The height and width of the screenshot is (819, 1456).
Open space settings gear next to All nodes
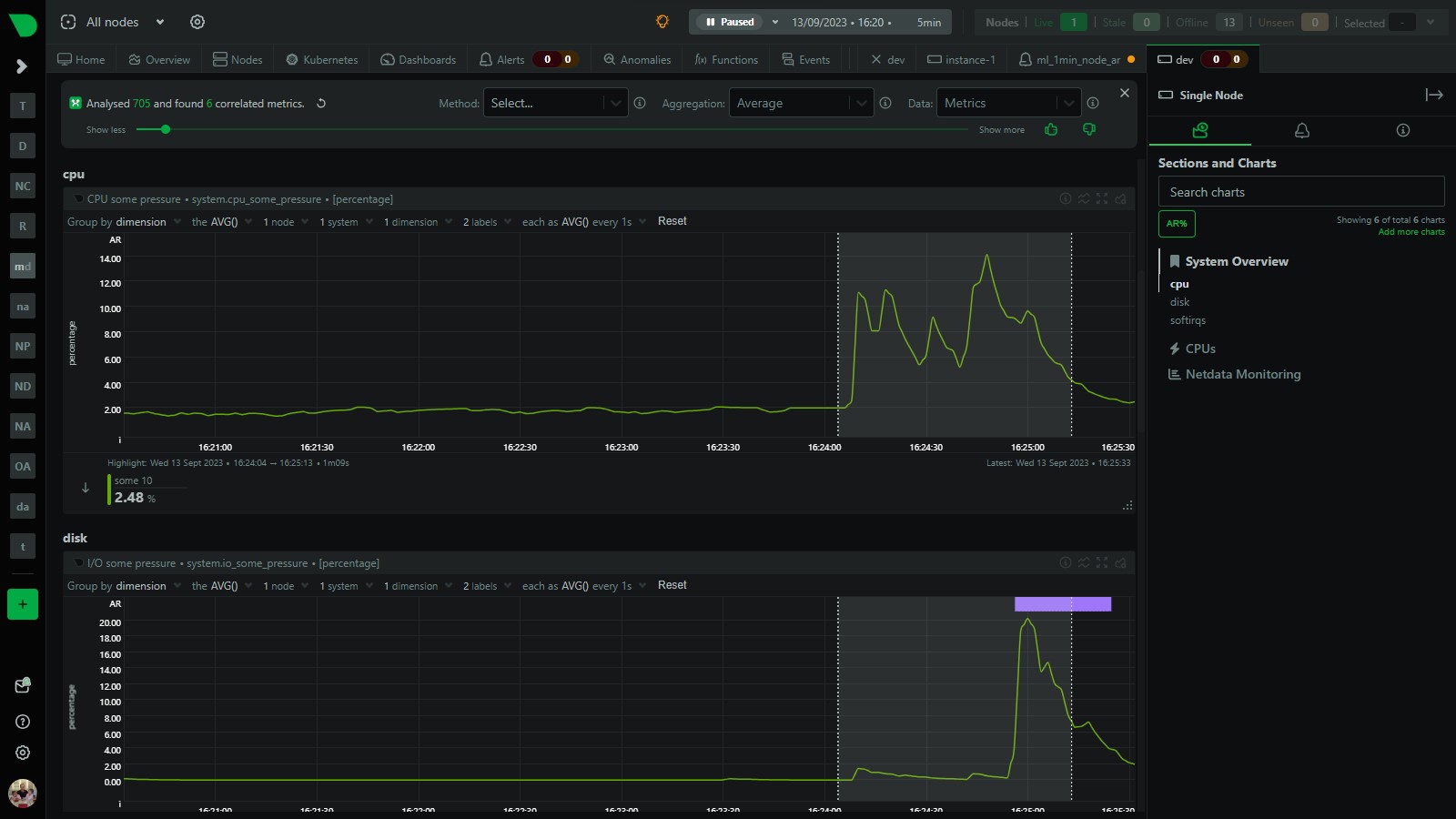pos(197,22)
